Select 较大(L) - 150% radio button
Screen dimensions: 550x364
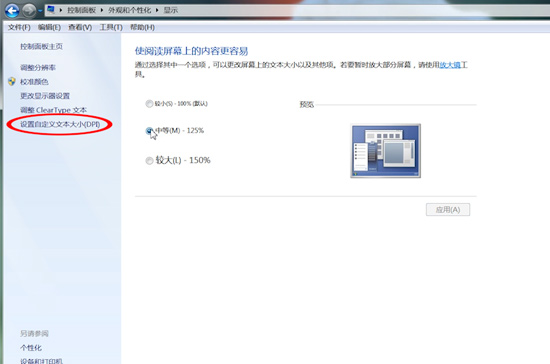coord(149,161)
